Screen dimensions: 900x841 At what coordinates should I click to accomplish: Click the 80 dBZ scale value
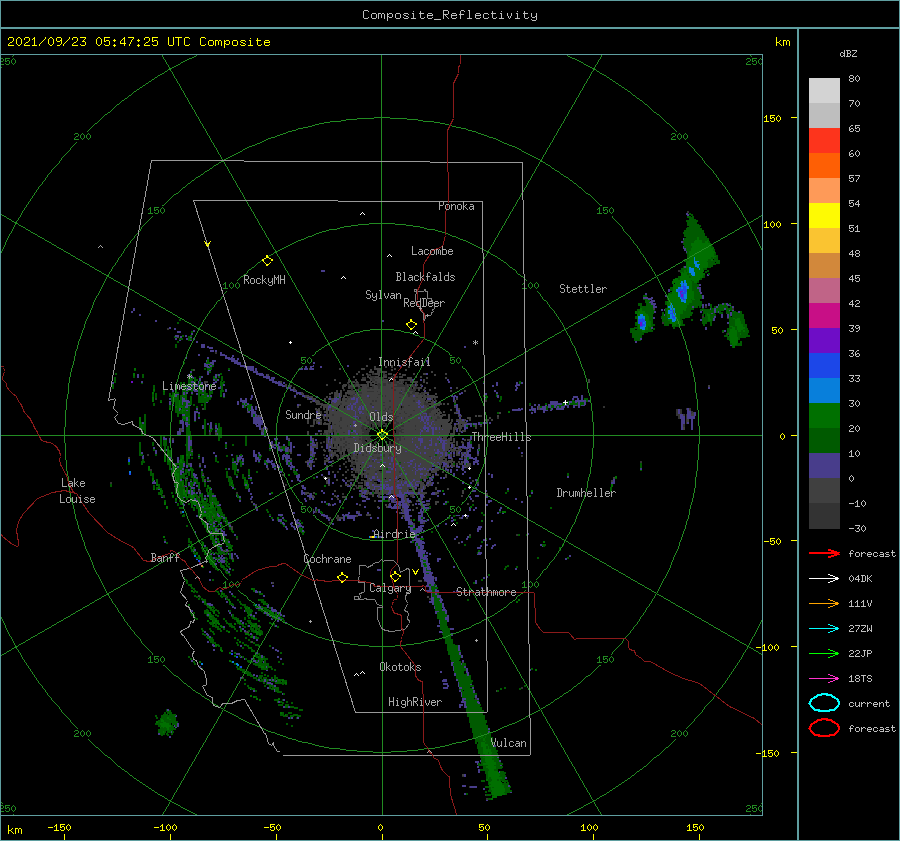point(854,79)
